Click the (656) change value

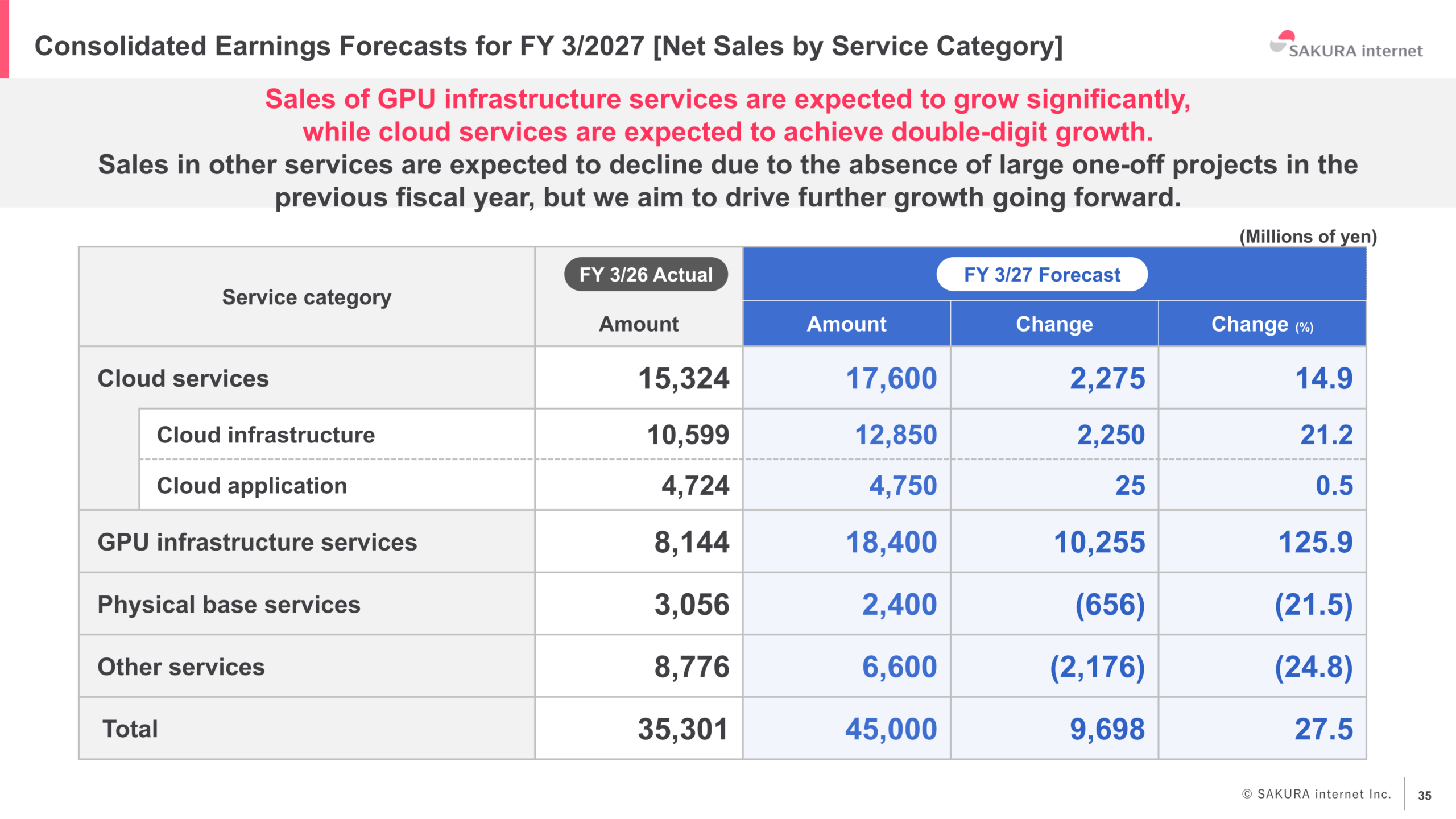click(1110, 605)
